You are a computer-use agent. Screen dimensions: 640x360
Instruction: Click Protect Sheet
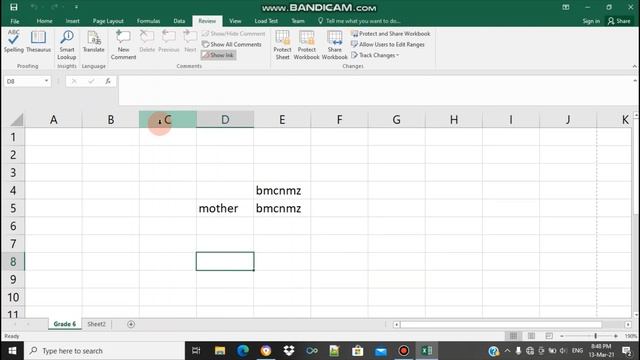point(282,45)
